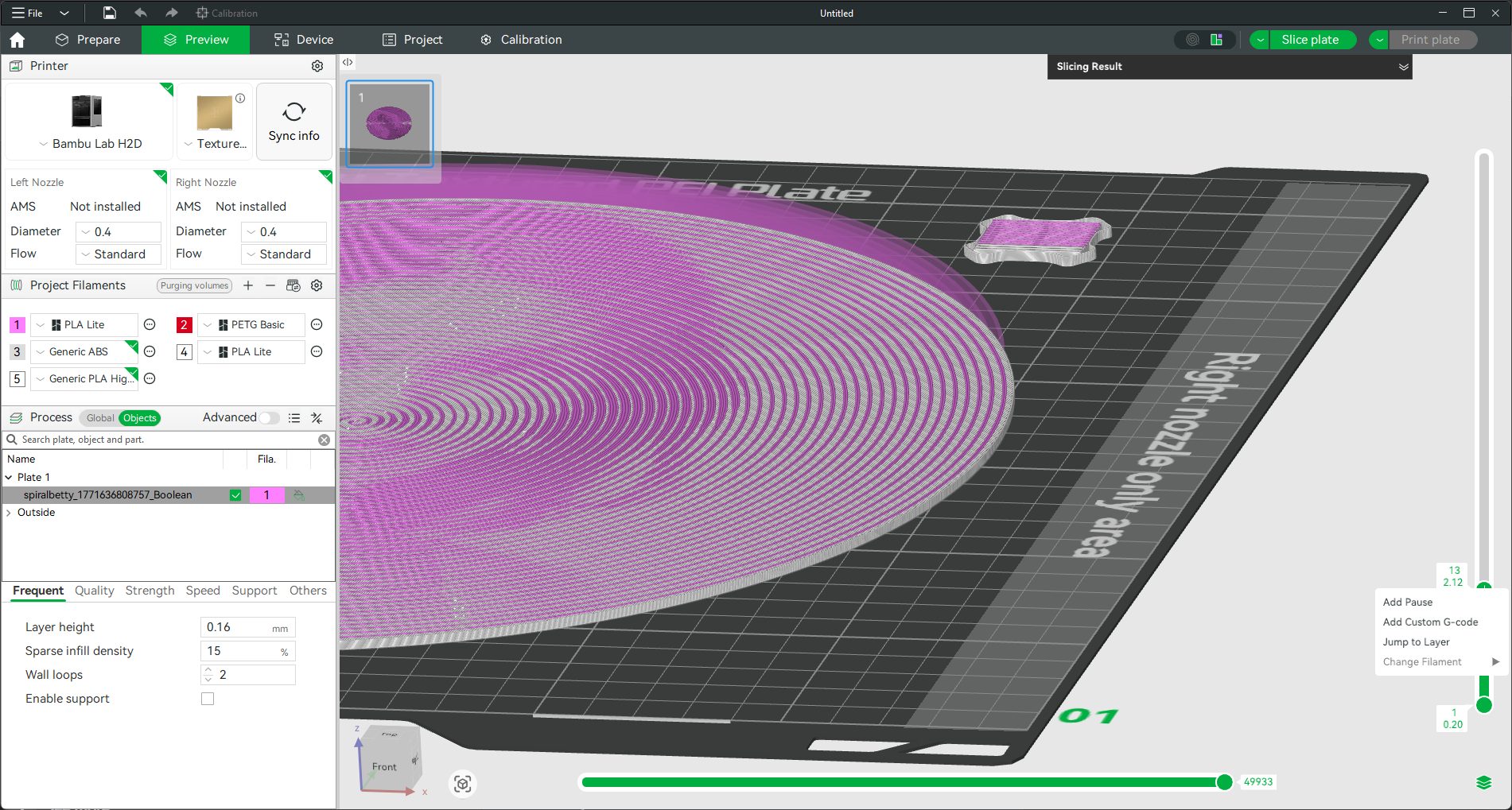
Task: Toggle the Advanced mode switch
Action: tap(270, 418)
